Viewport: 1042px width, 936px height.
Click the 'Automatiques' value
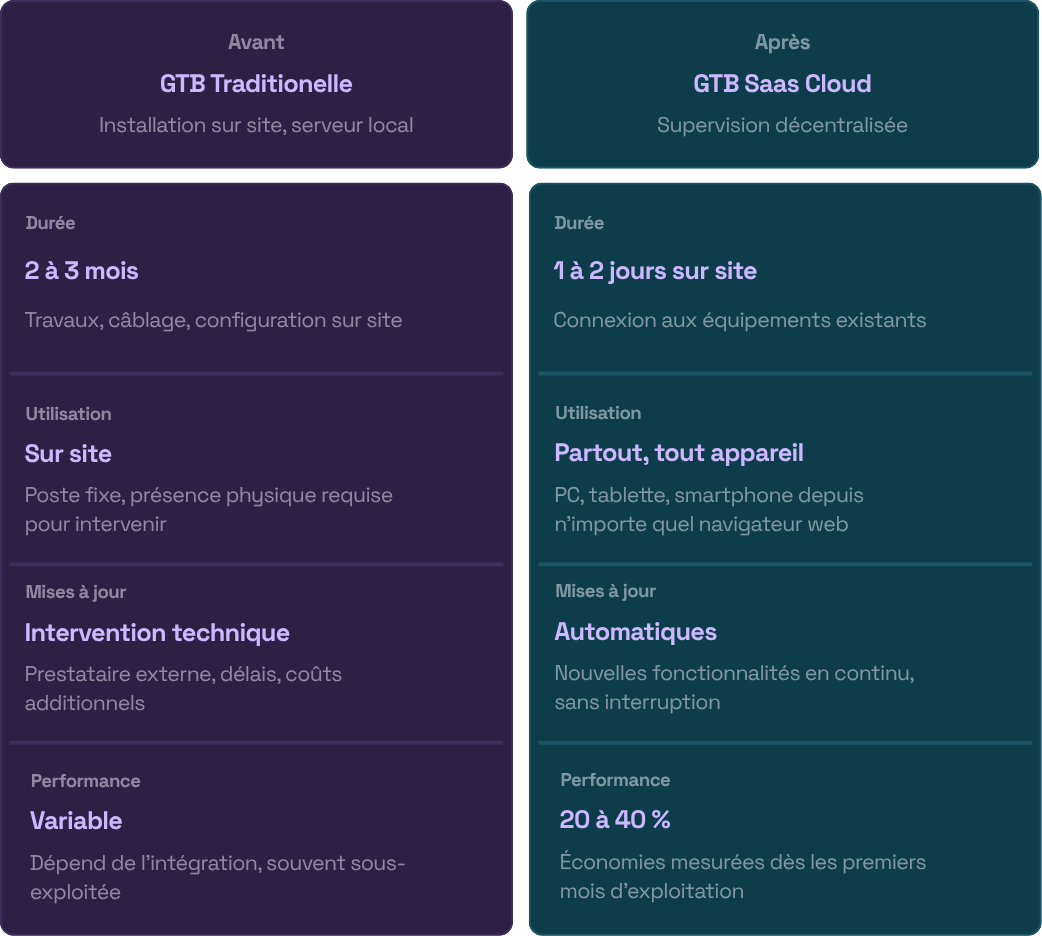coord(635,632)
